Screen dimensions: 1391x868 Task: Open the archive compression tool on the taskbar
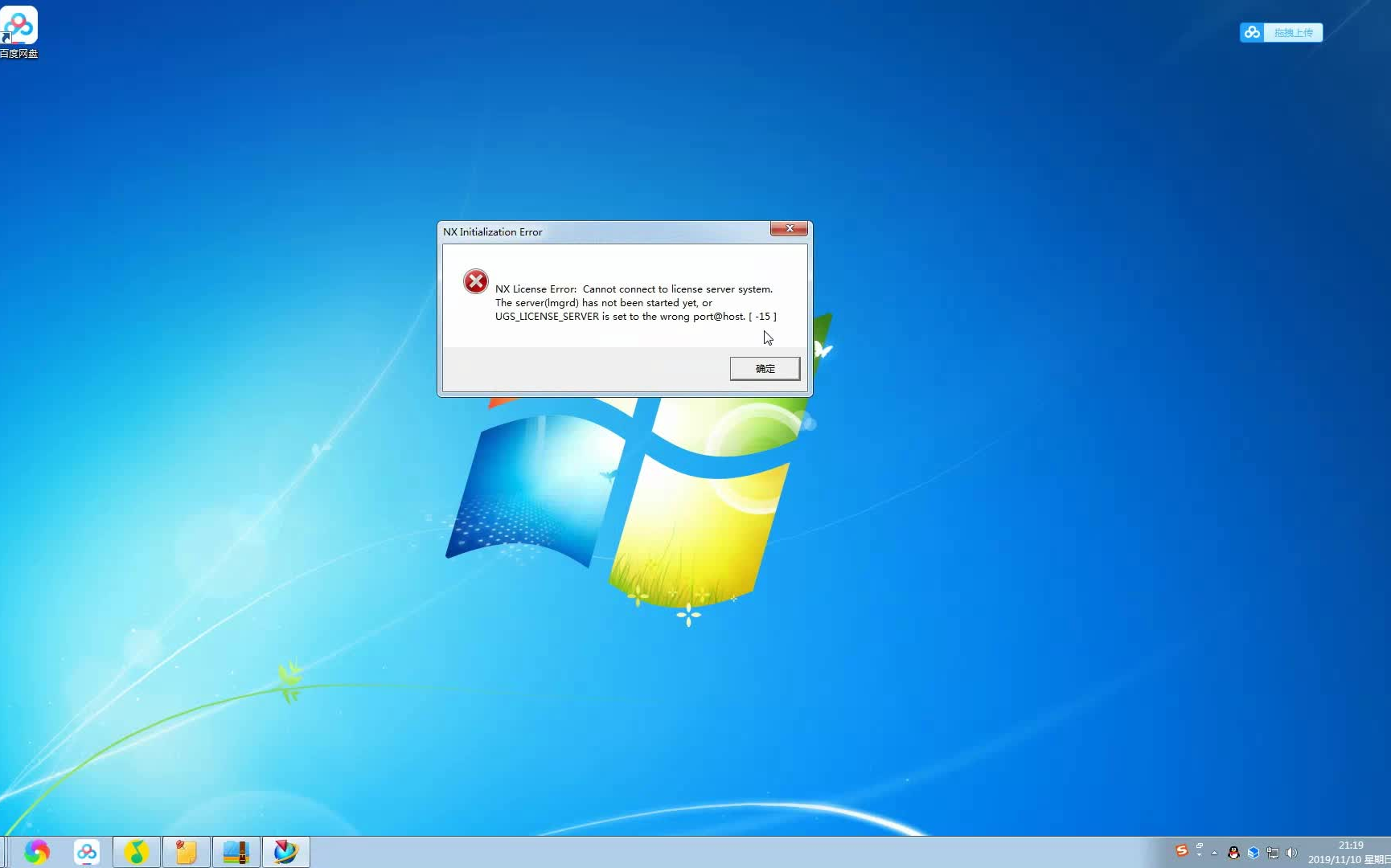[x=236, y=852]
